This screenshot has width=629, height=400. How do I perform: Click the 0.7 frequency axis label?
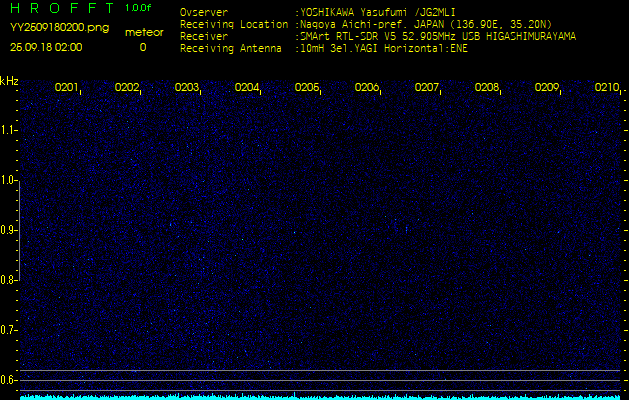[x=7, y=330]
